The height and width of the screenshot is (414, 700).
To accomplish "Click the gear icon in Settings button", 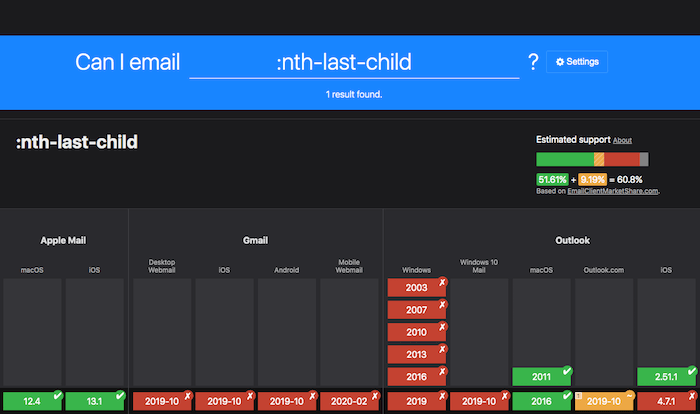I will pyautogui.click(x=560, y=62).
